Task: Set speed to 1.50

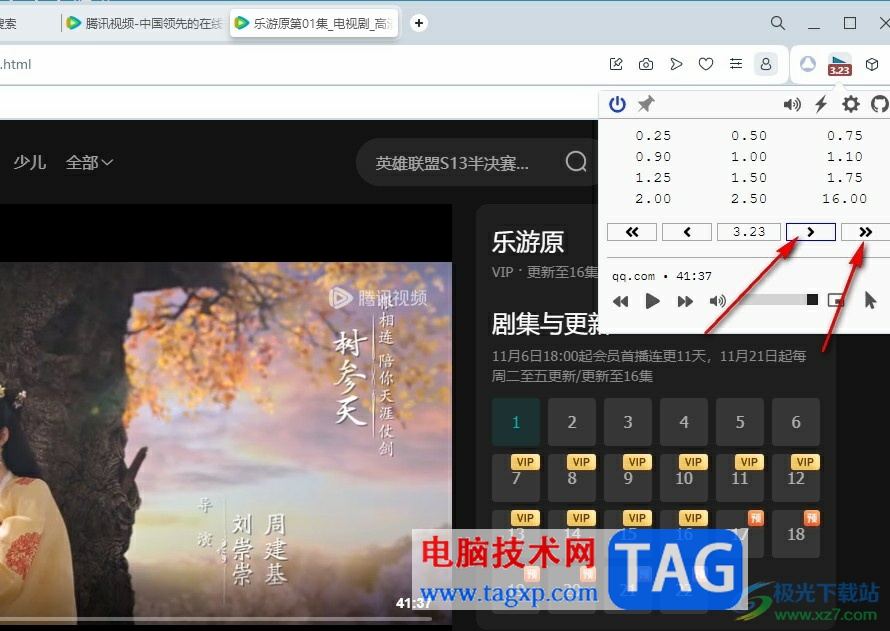Action: click(749, 178)
